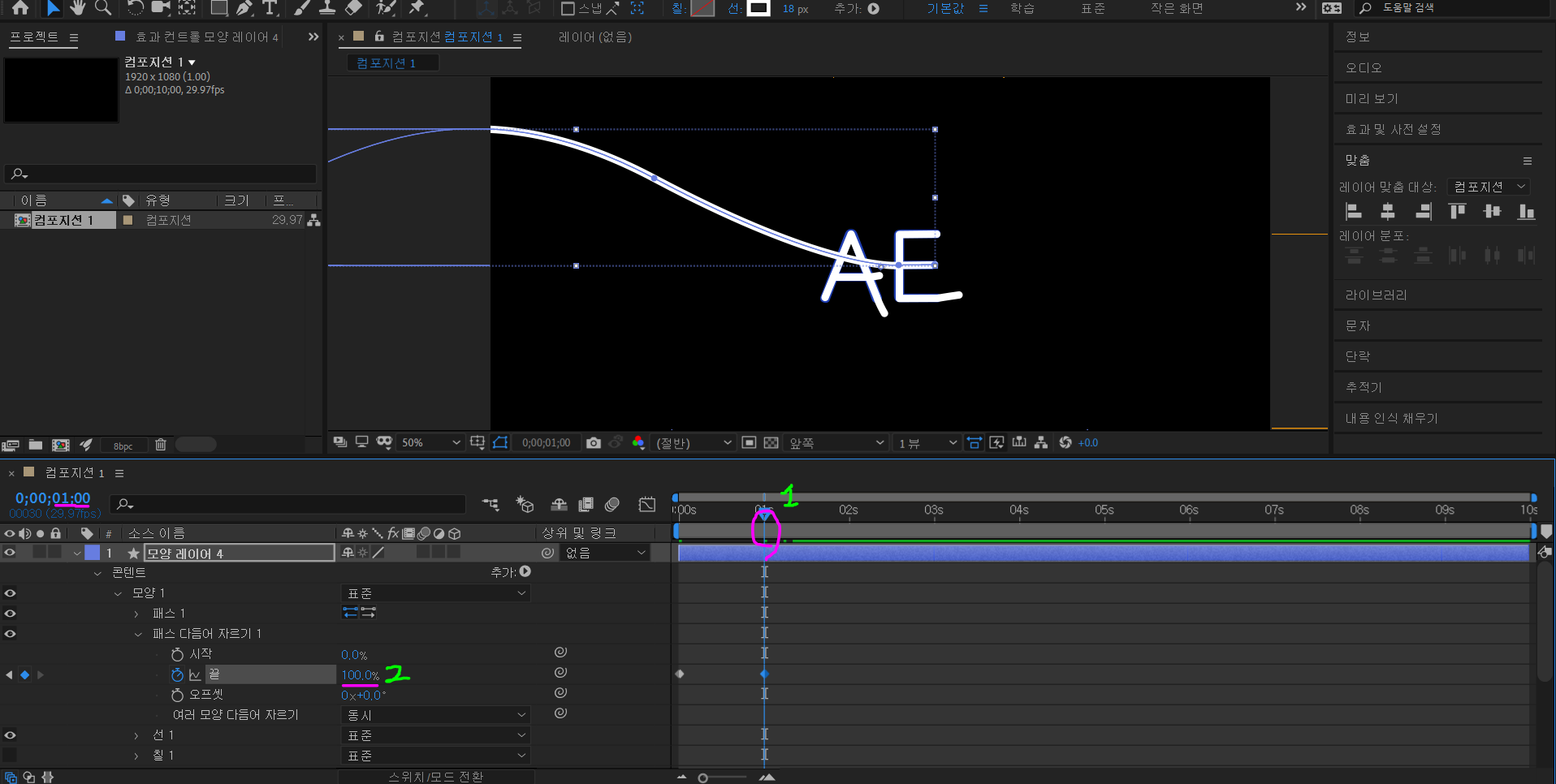Switch to 표준 workspace
The width and height of the screenshot is (1556, 784).
pyautogui.click(x=1093, y=8)
